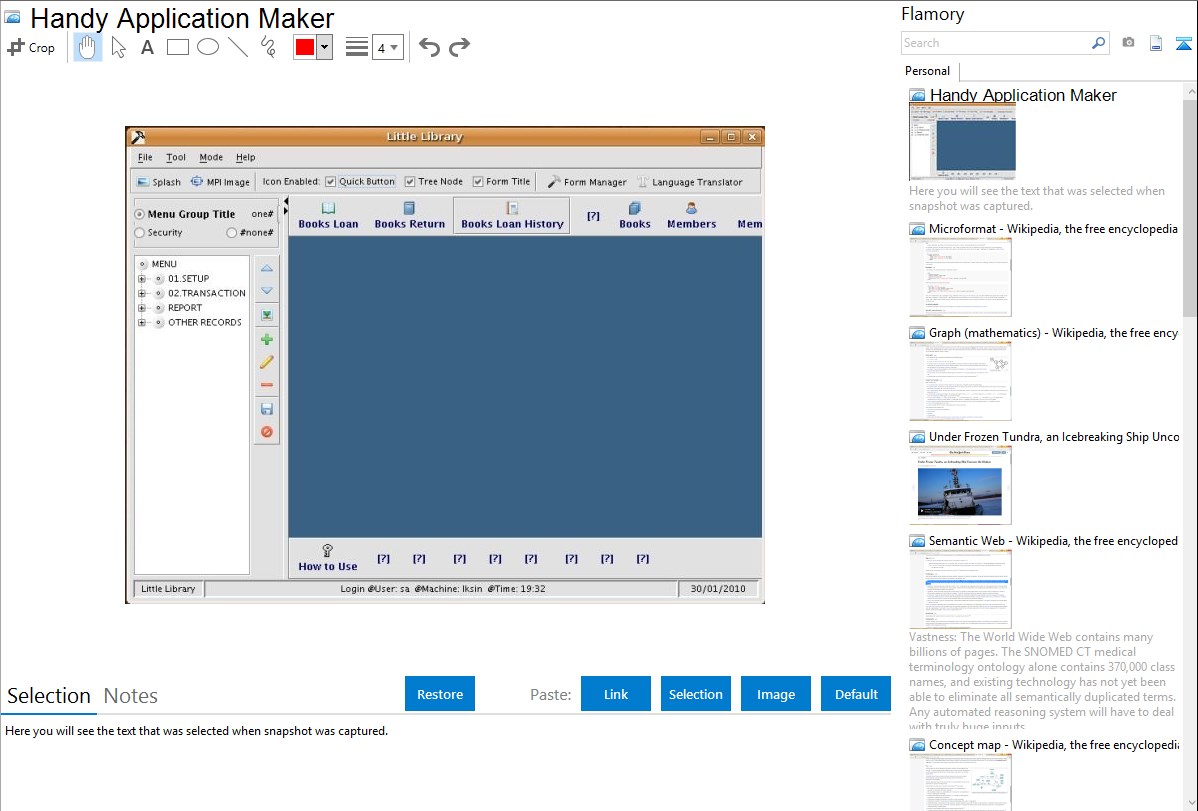Open the Help menu in Little Library
The height and width of the screenshot is (811, 1198).
click(245, 157)
